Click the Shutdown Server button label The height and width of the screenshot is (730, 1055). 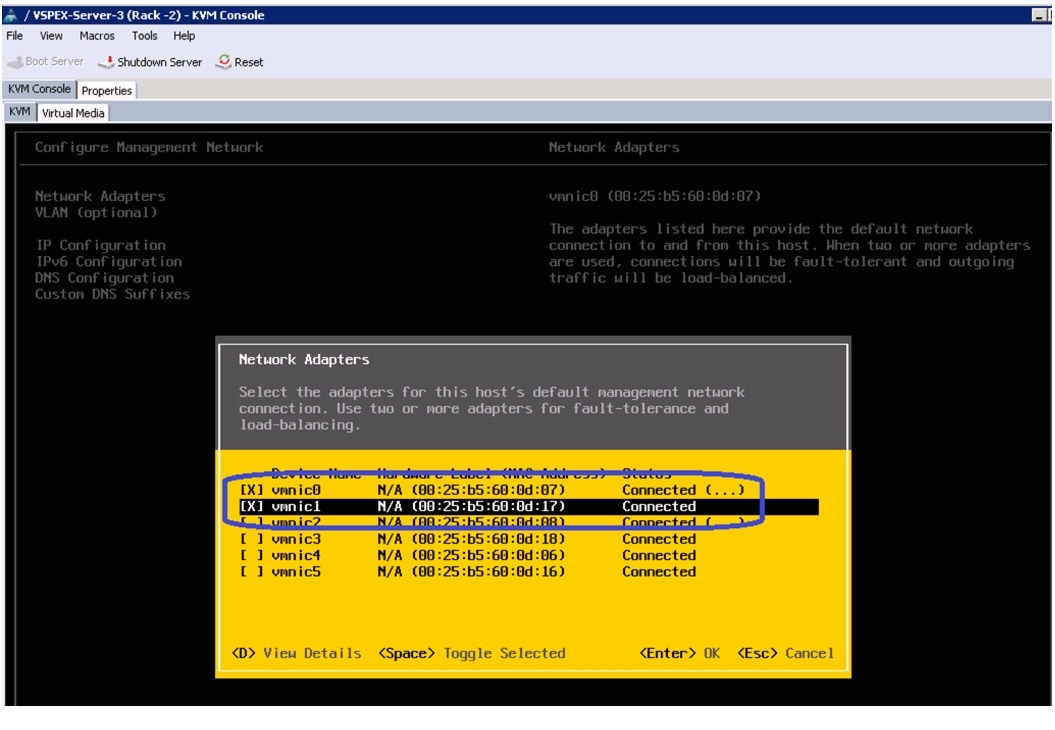click(x=159, y=62)
